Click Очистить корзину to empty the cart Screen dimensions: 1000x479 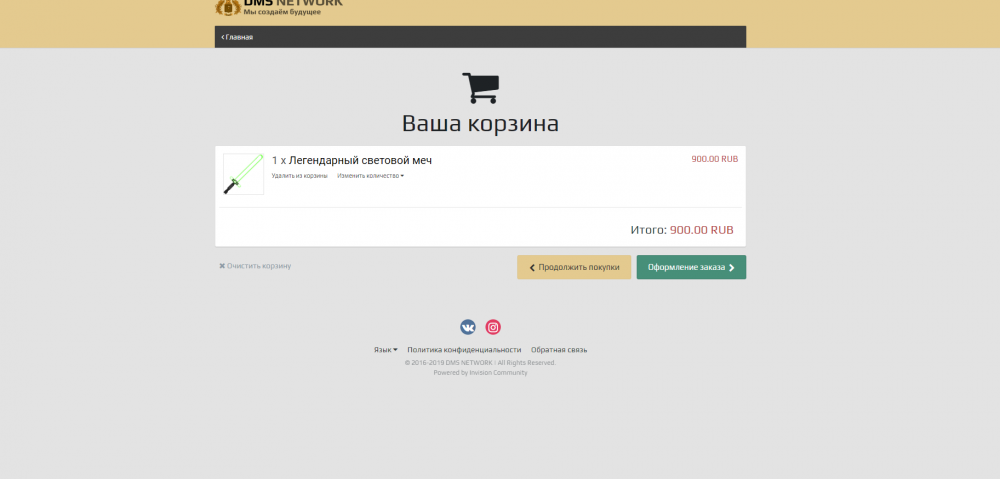(x=255, y=266)
